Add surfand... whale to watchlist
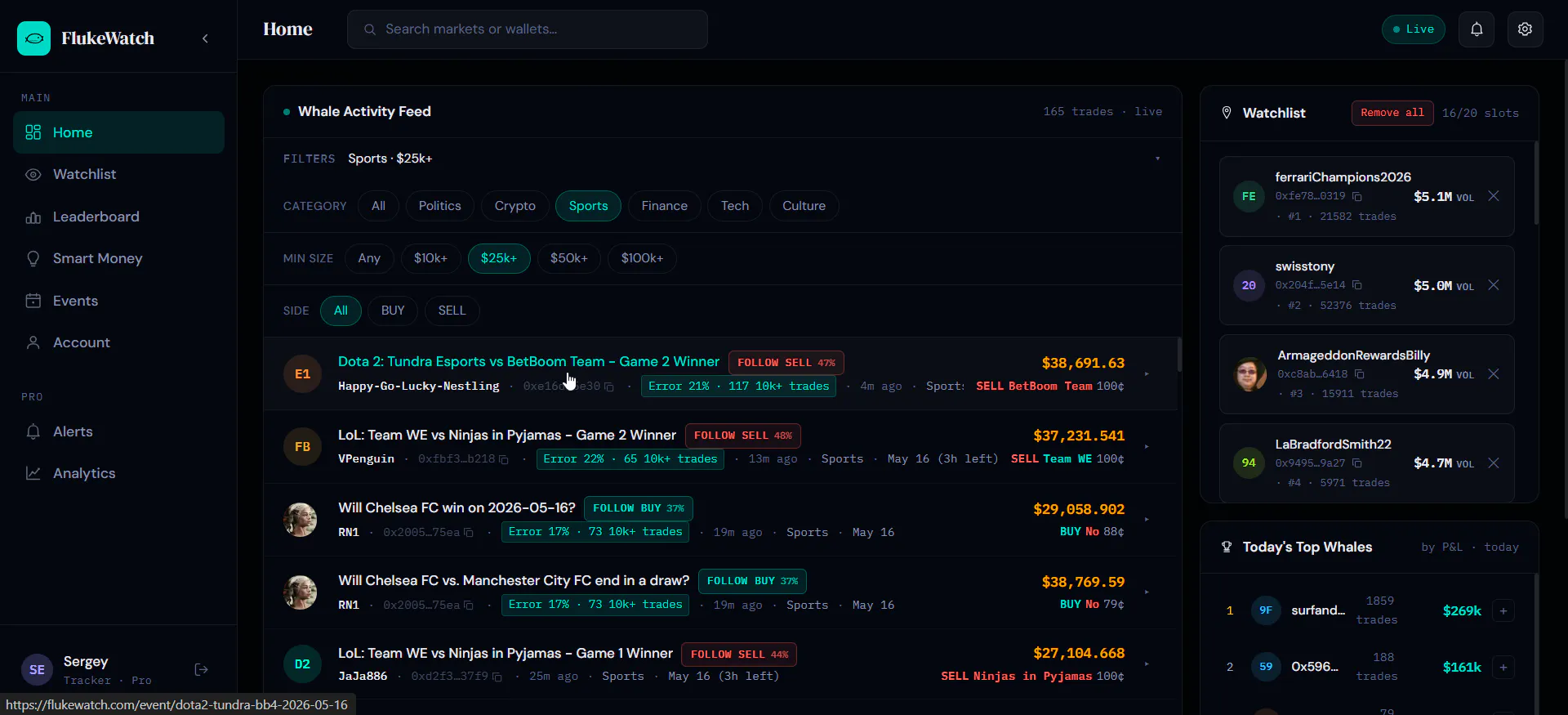The image size is (1568, 715). [x=1503, y=611]
